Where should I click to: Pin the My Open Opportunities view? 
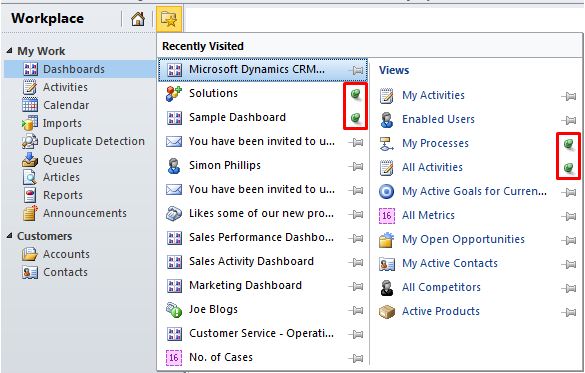coord(569,240)
